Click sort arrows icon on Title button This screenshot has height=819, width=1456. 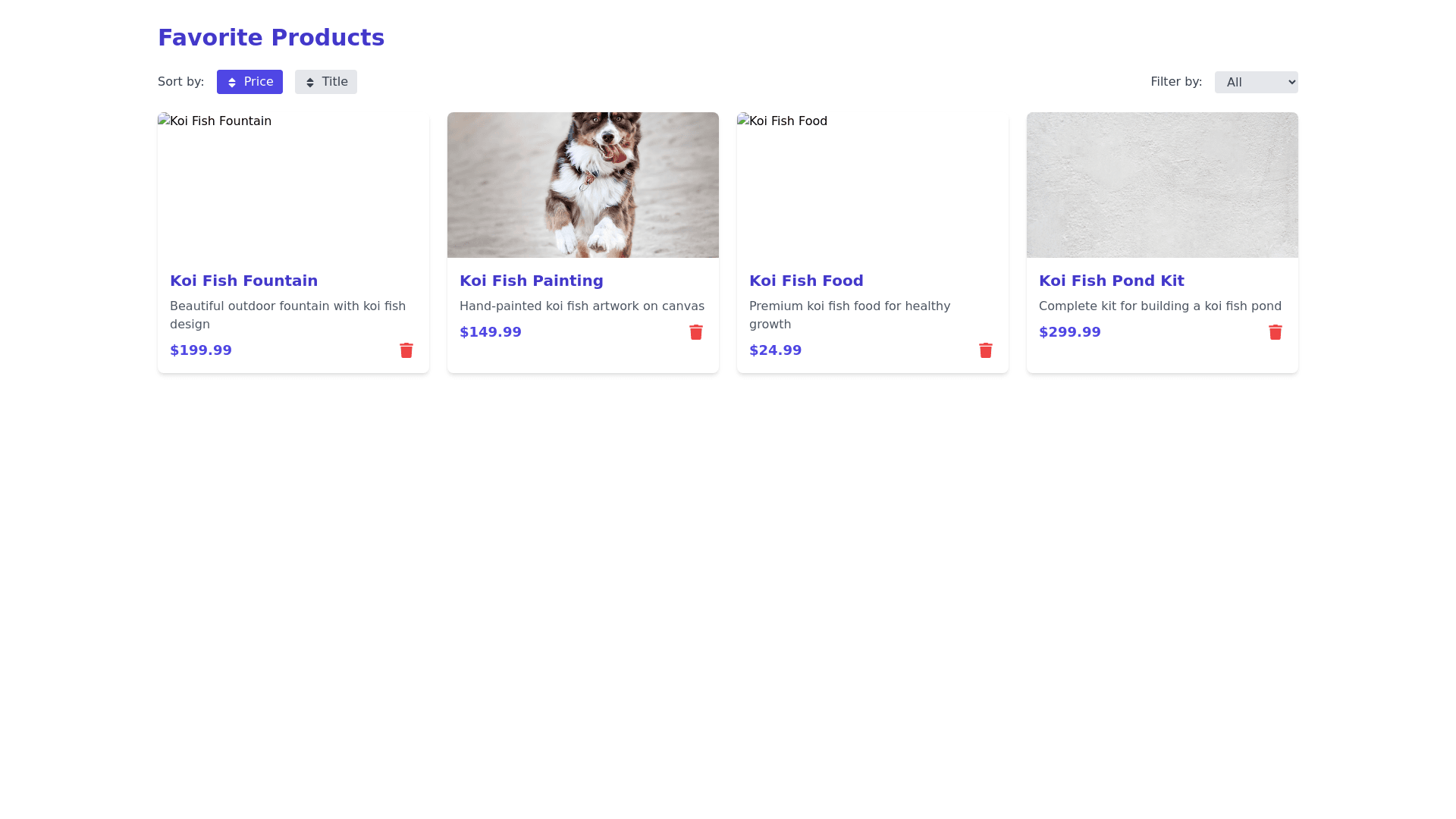tap(310, 83)
